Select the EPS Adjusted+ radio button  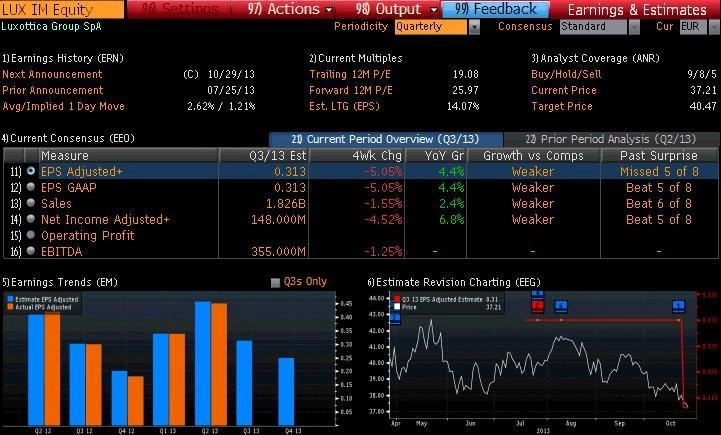pos(31,171)
